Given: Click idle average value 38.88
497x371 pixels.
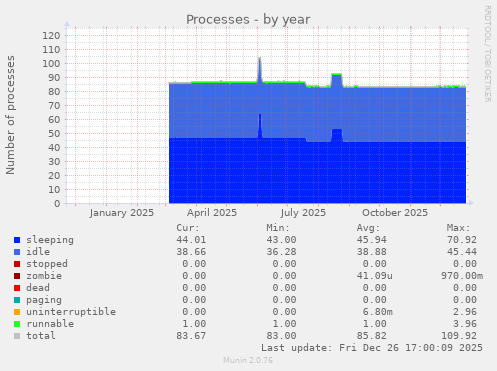Looking at the screenshot, I should pyautogui.click(x=372, y=252).
